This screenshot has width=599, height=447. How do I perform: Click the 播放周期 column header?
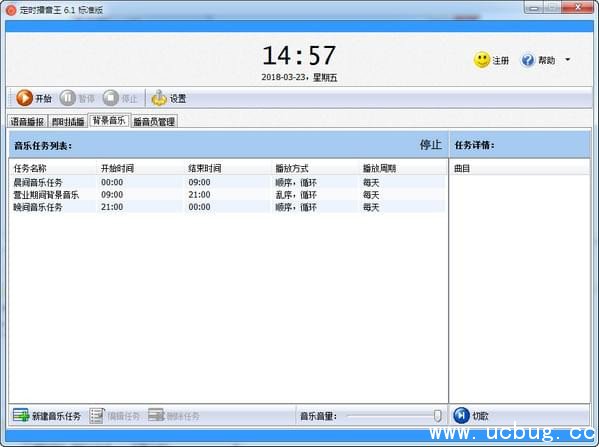403,168
